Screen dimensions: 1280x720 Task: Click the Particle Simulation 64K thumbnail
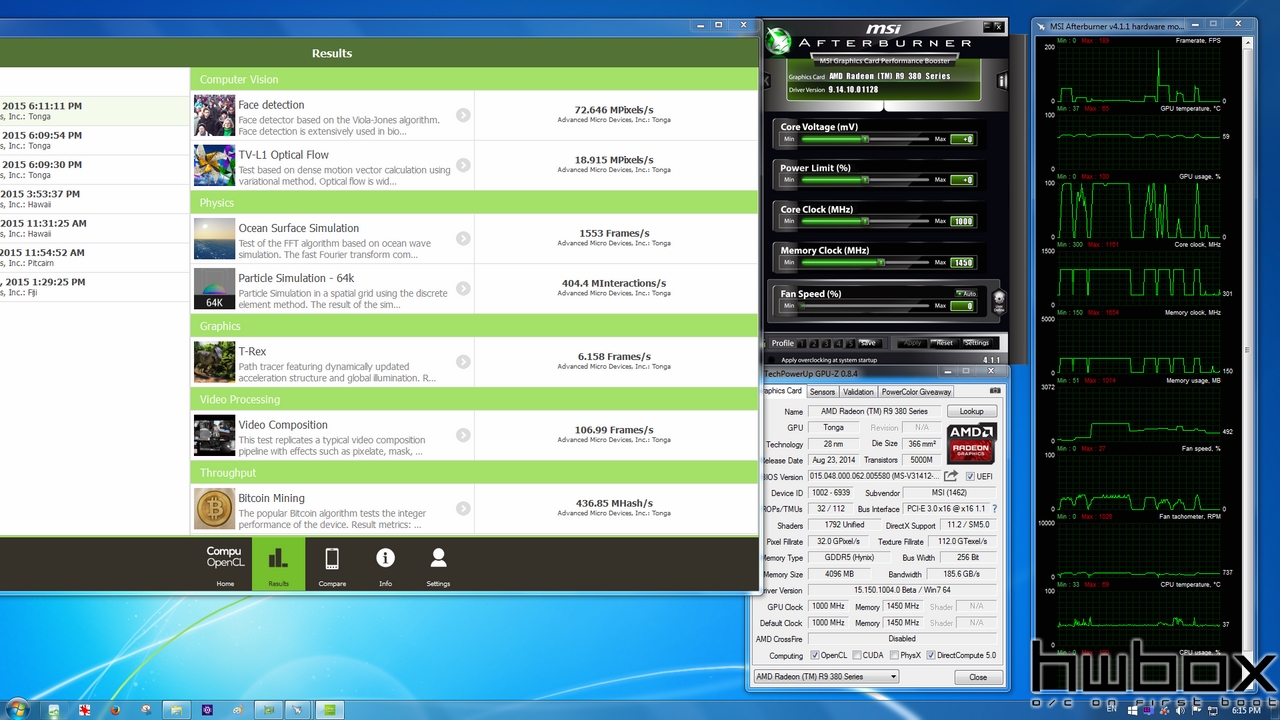[214, 289]
